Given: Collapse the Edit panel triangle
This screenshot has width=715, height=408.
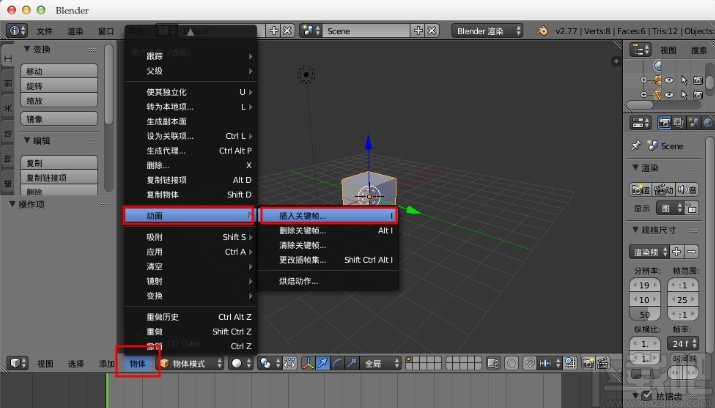Looking at the screenshot, I should click(x=27, y=140).
